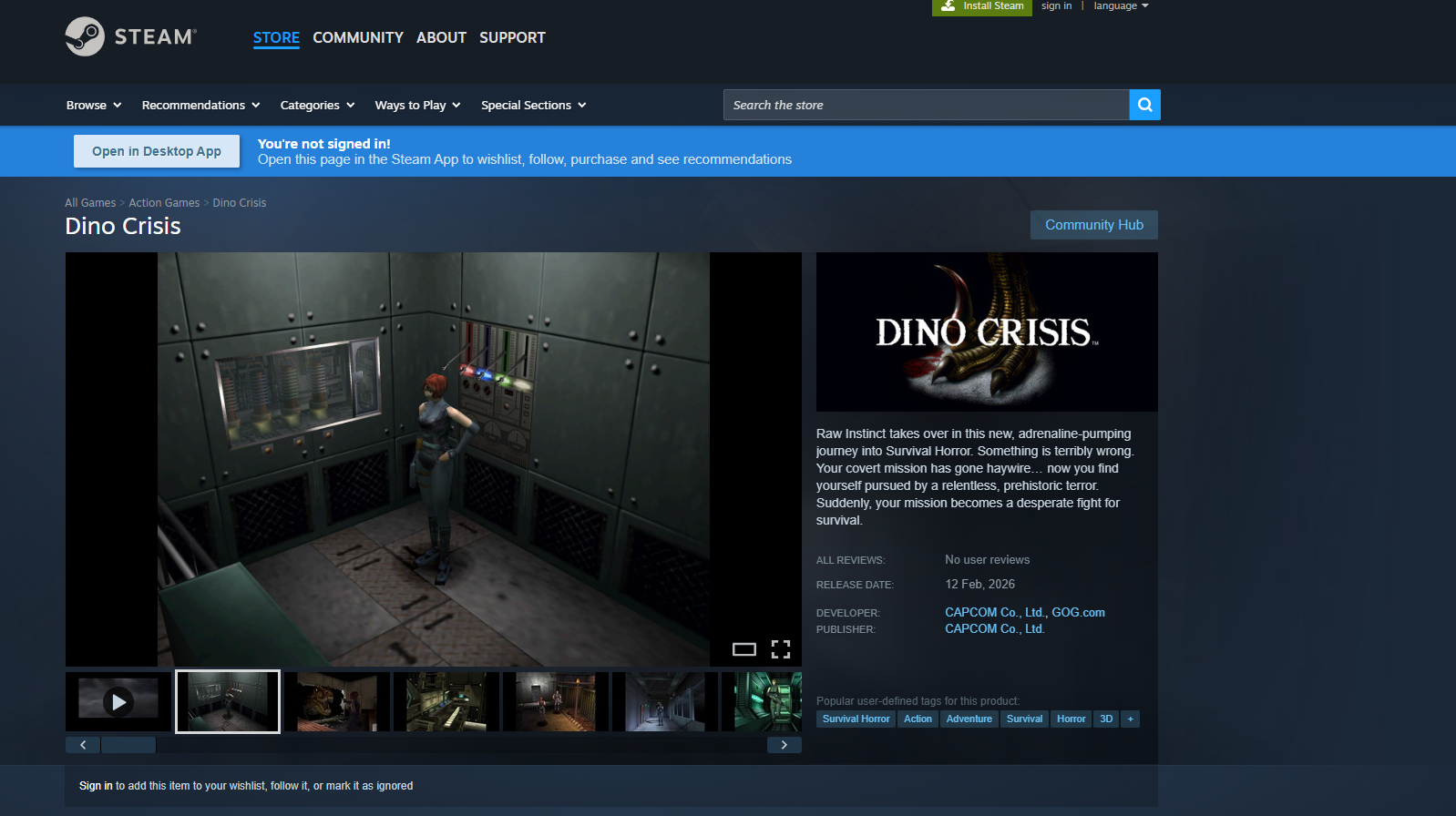Open the language dropdown
The width and height of the screenshot is (1456, 816).
tap(1122, 6)
